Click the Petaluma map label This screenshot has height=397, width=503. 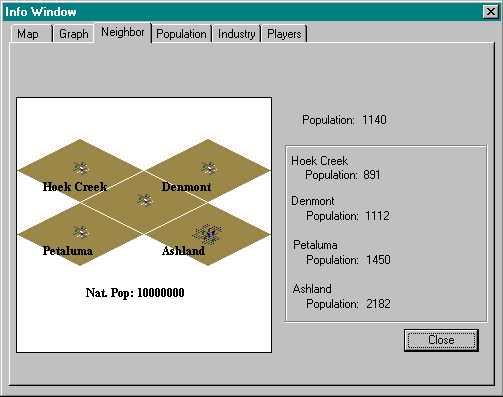(x=68, y=251)
